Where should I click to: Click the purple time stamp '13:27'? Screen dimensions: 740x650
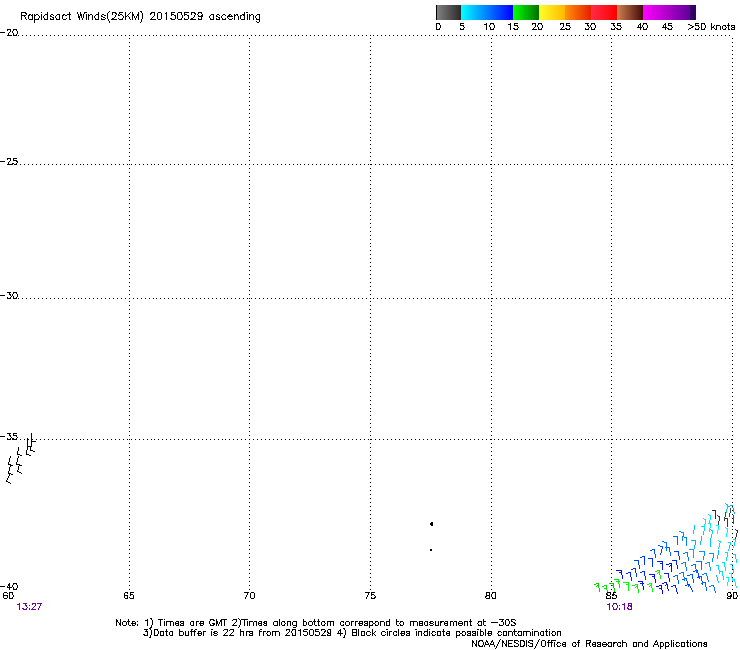(29, 607)
